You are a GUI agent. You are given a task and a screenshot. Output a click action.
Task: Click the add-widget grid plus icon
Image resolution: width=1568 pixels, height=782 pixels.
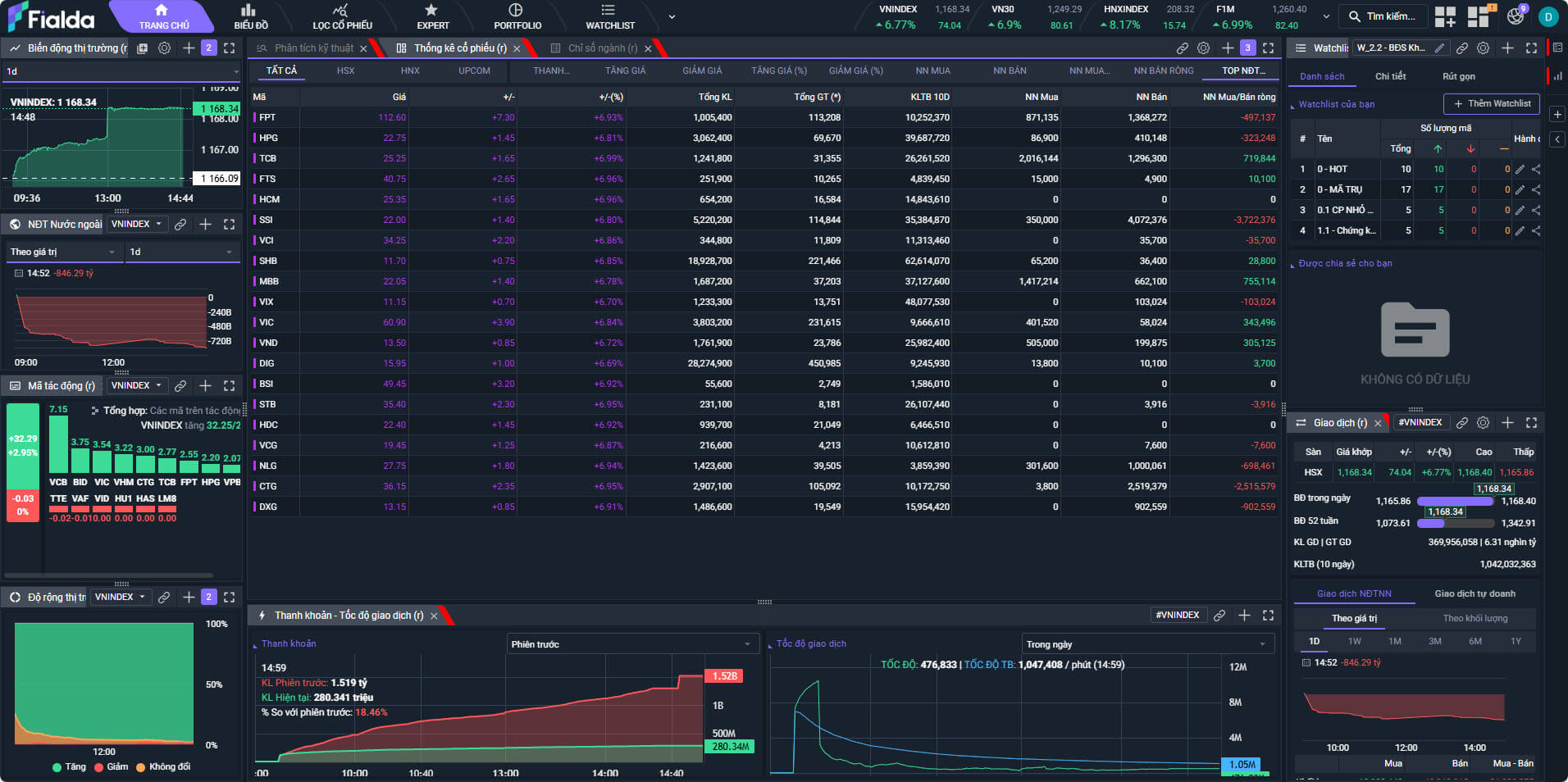tap(1445, 16)
